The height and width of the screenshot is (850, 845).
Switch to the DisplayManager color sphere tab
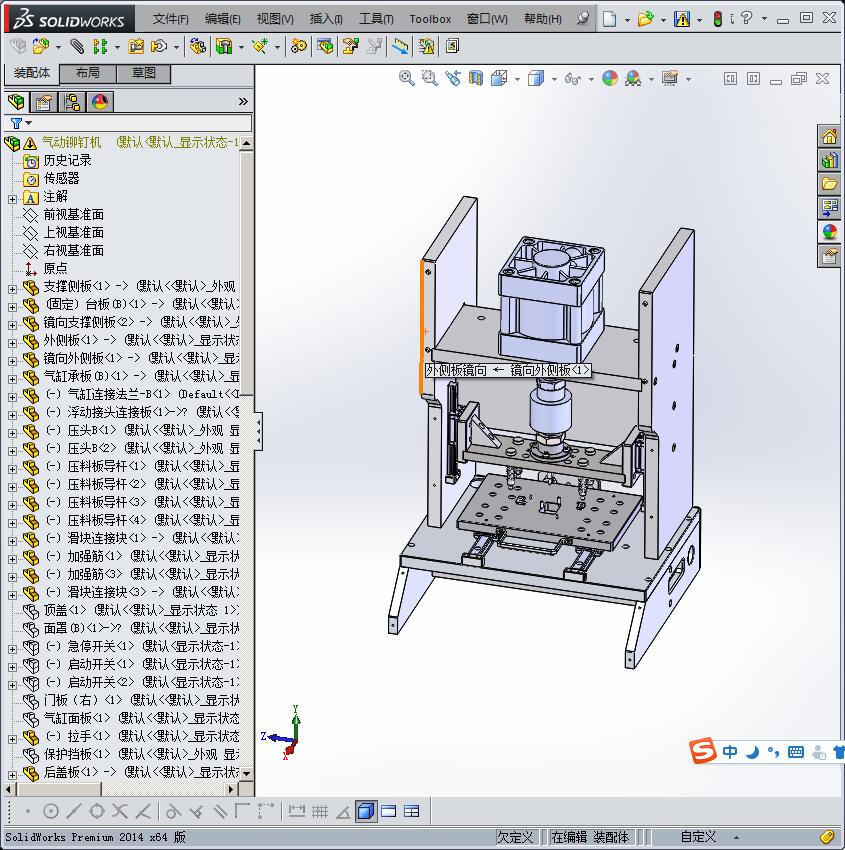click(100, 101)
